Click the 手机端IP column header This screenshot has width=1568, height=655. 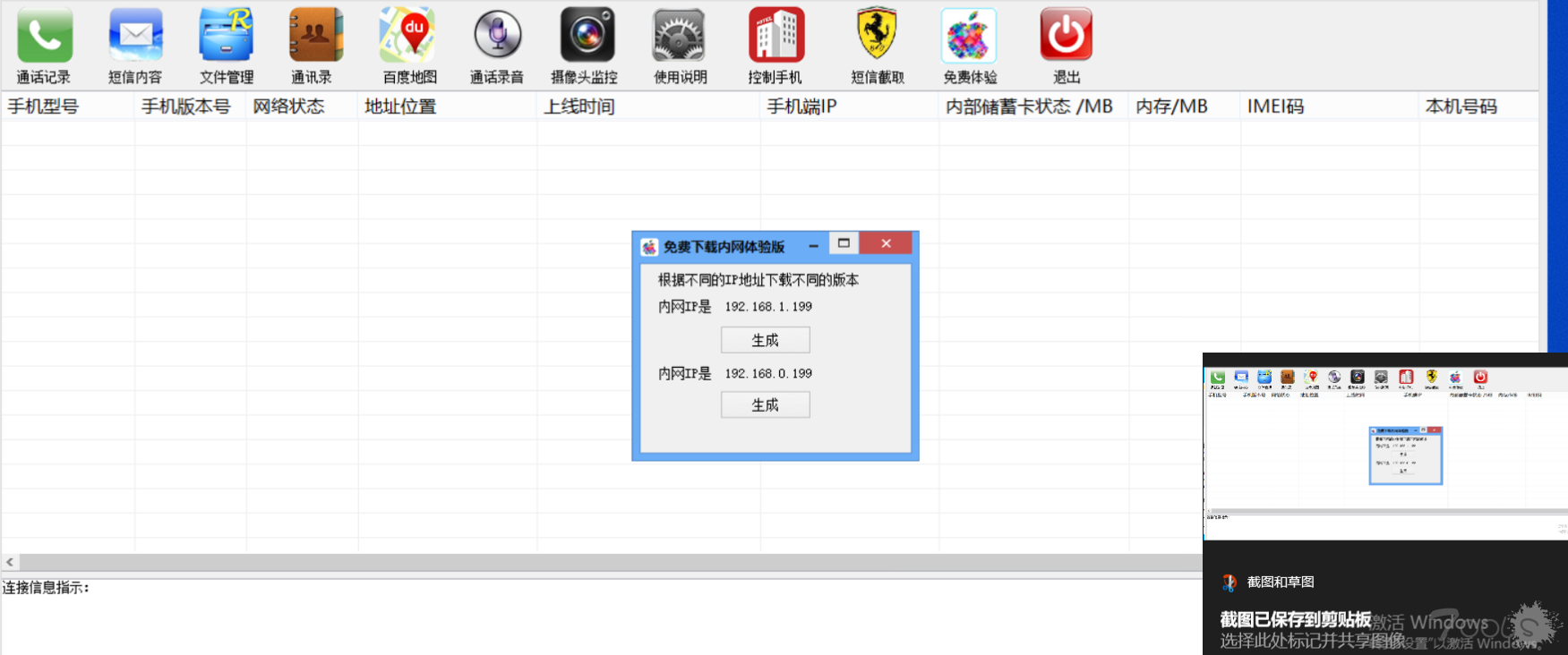850,106
